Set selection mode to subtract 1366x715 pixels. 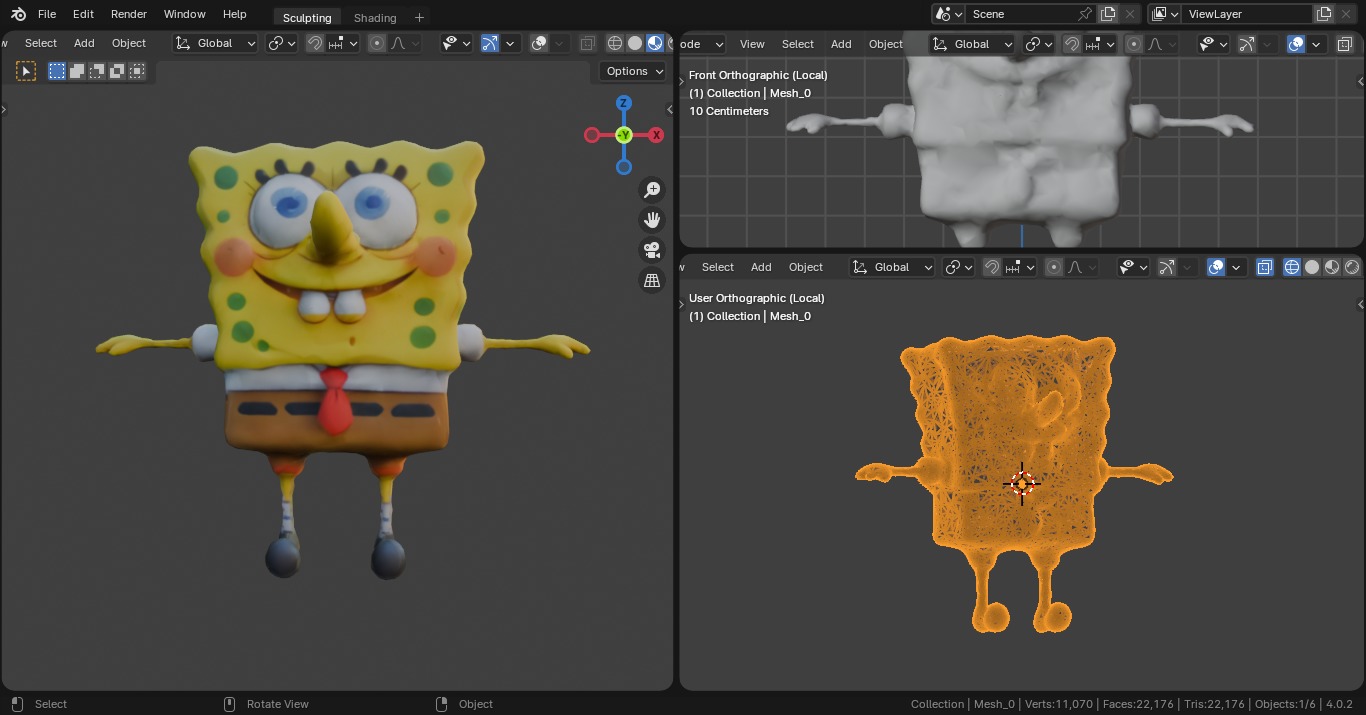pyautogui.click(x=97, y=71)
